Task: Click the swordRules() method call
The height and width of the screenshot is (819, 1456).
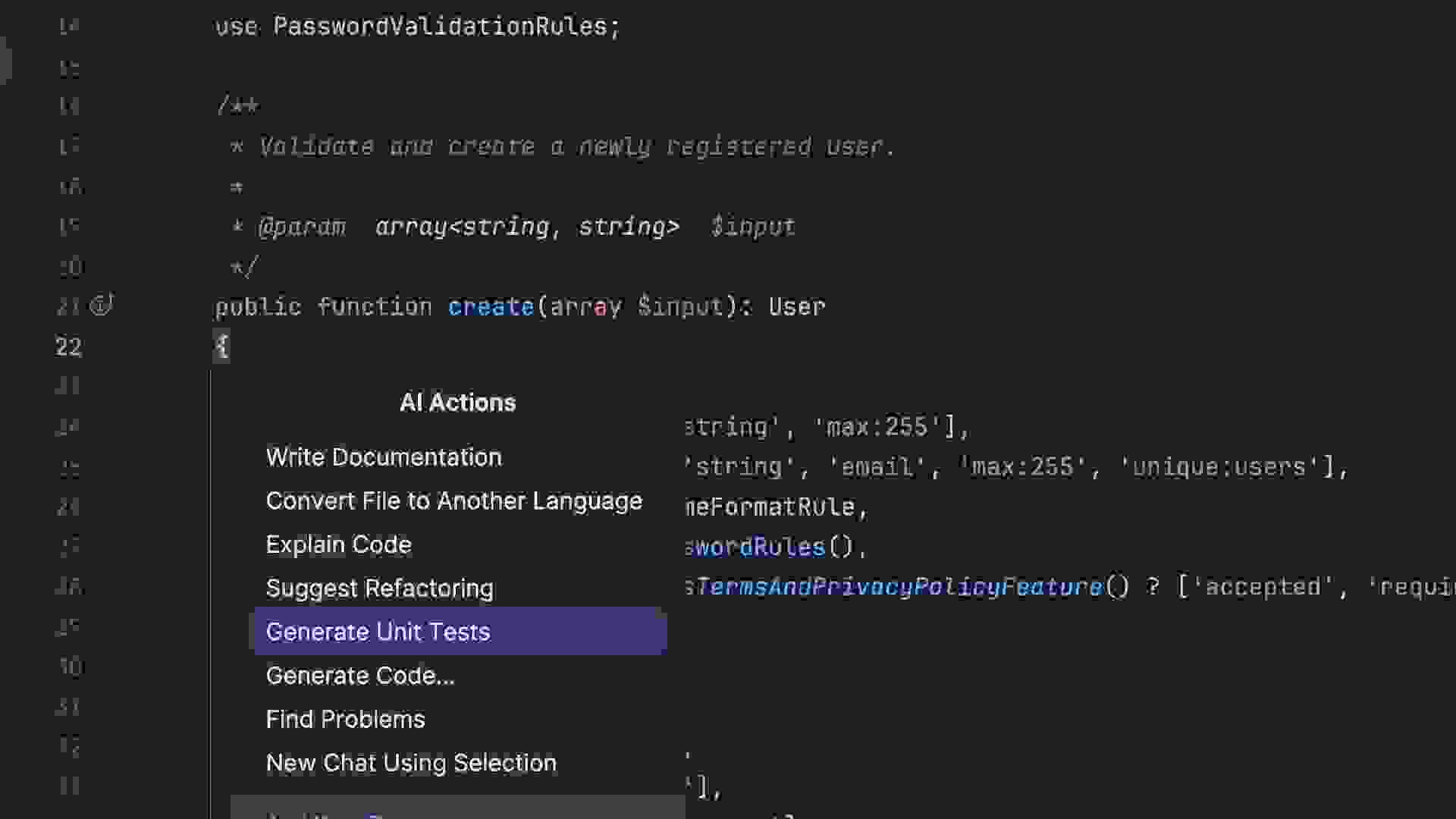Action: pyautogui.click(x=770, y=548)
